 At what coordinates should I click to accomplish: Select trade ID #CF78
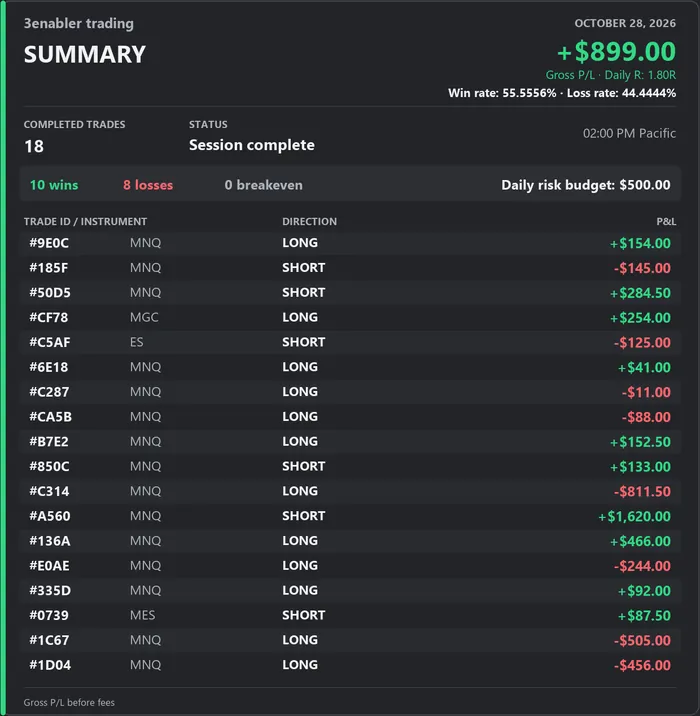pos(48,317)
